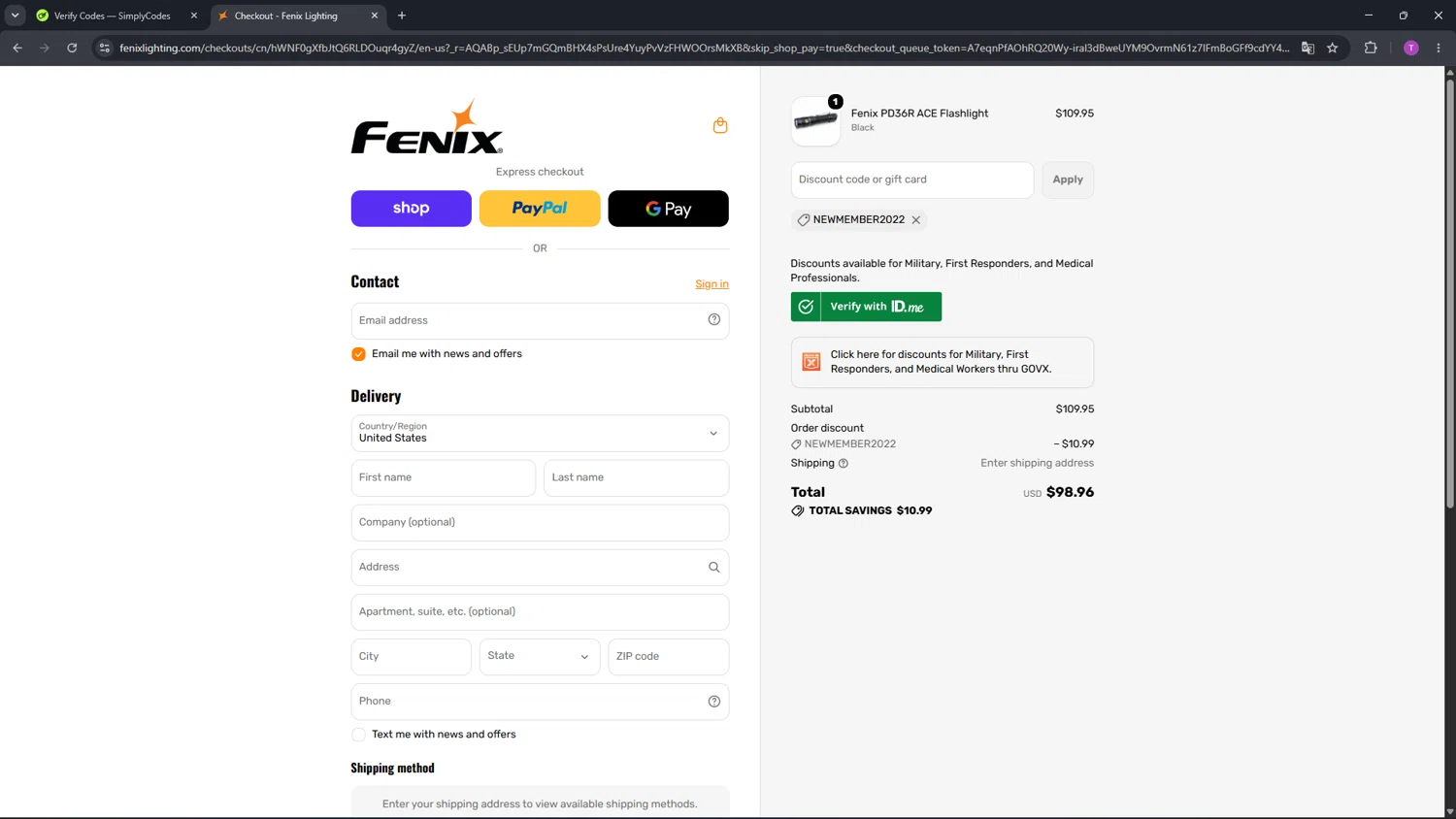The image size is (1456, 819).
Task: View site information icon in address bar
Action: [x=105, y=48]
